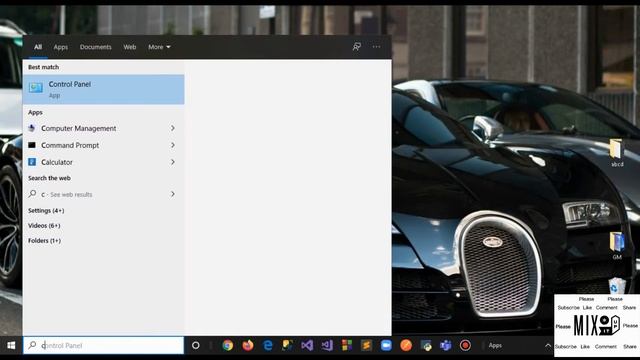
Task: Open the Python icon on the taskbar
Action: [x=426, y=345]
